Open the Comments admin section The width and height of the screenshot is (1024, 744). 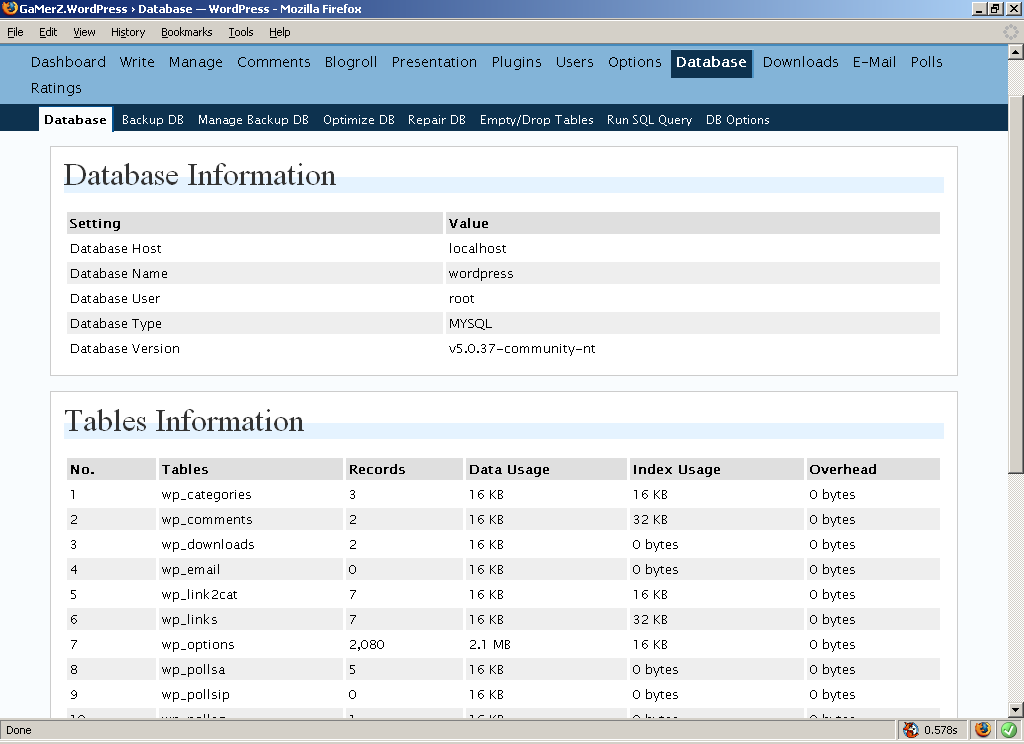point(274,62)
